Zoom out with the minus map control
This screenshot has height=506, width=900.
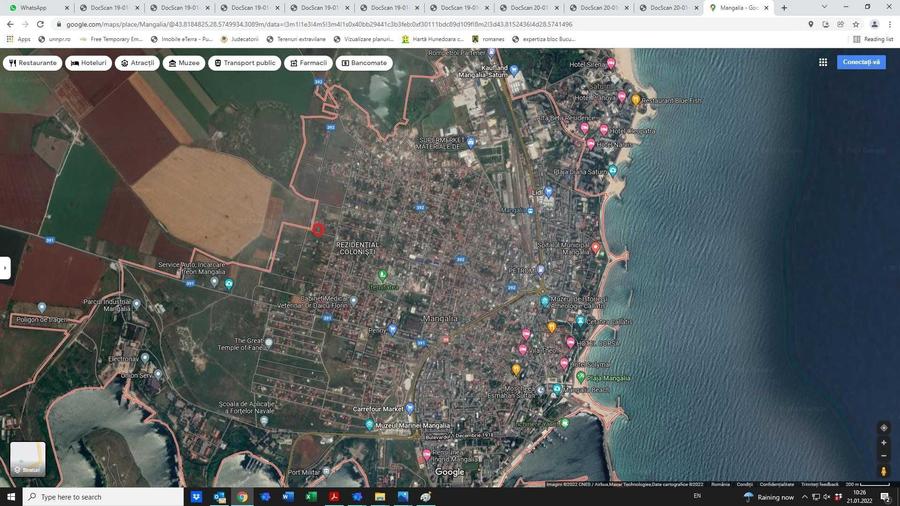(883, 456)
